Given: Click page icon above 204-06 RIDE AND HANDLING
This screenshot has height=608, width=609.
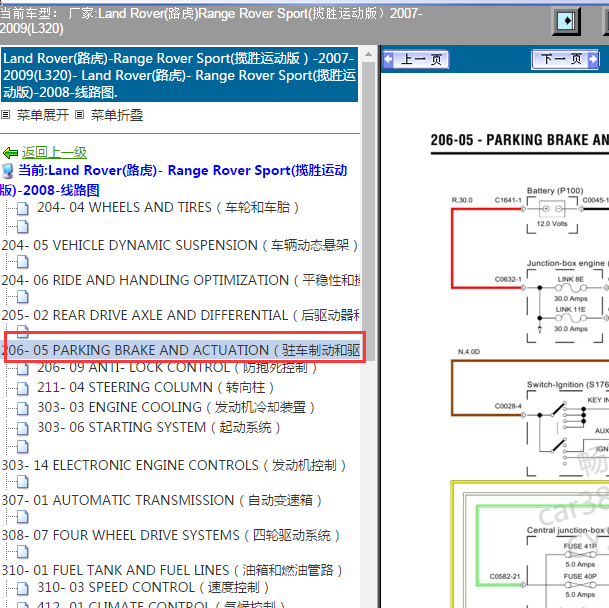Looking at the screenshot, I should 23,262.
